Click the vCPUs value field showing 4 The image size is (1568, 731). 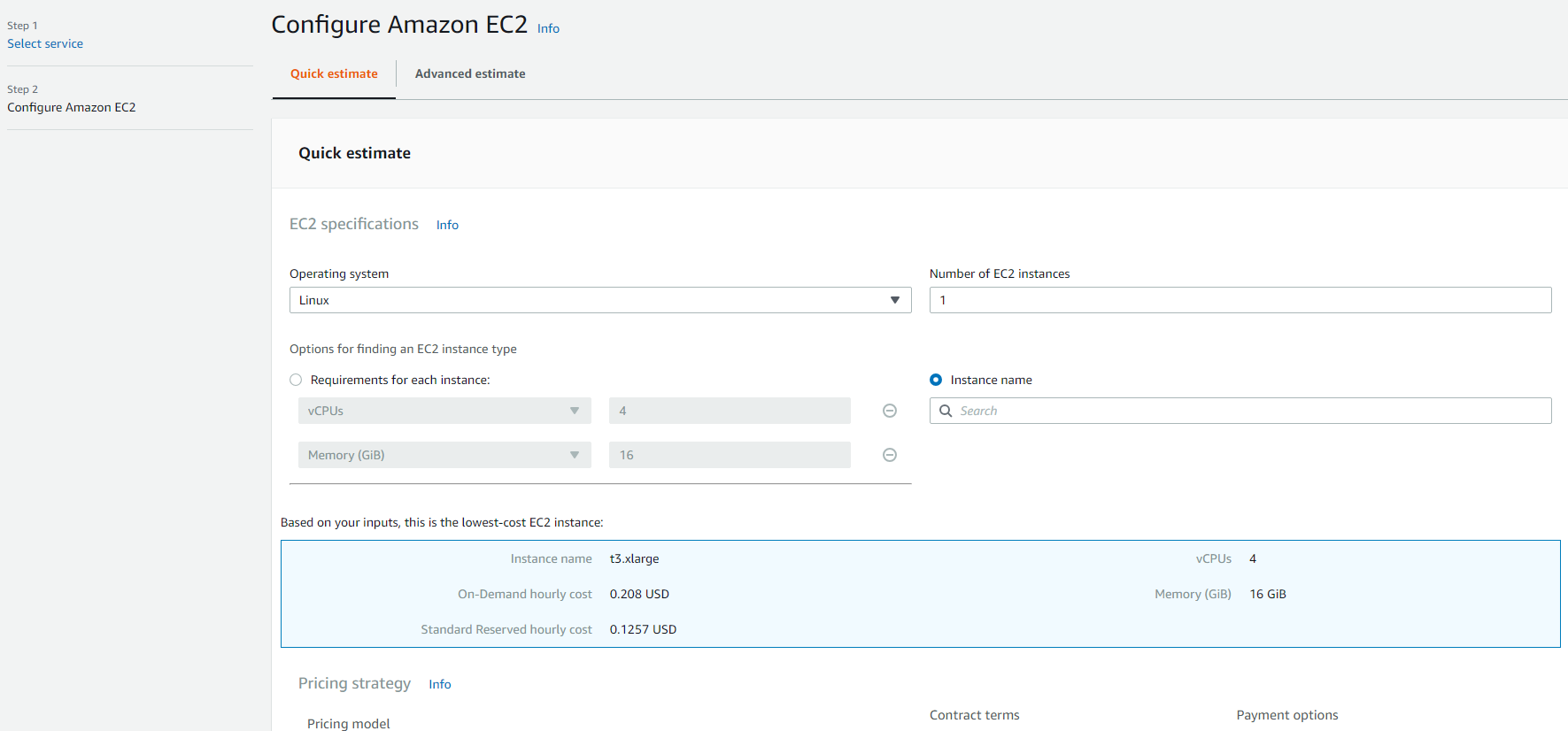(x=729, y=411)
